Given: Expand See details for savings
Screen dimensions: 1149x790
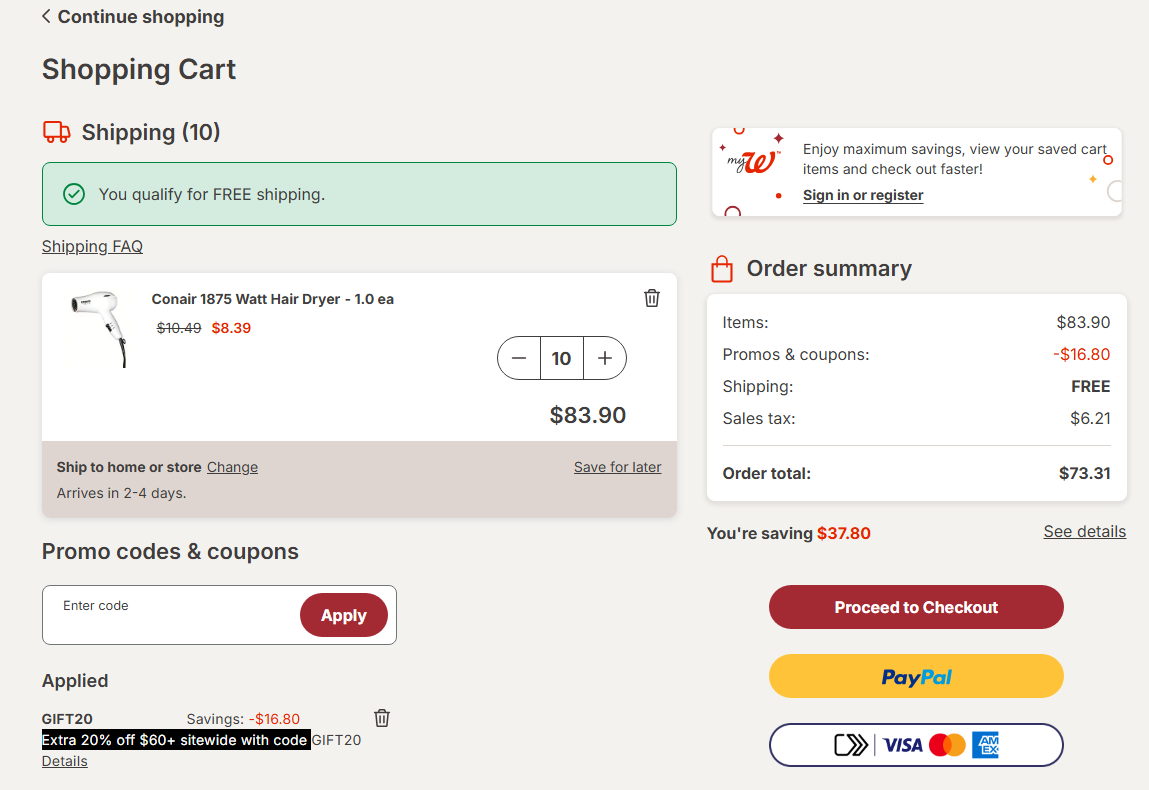Looking at the screenshot, I should (x=1085, y=531).
